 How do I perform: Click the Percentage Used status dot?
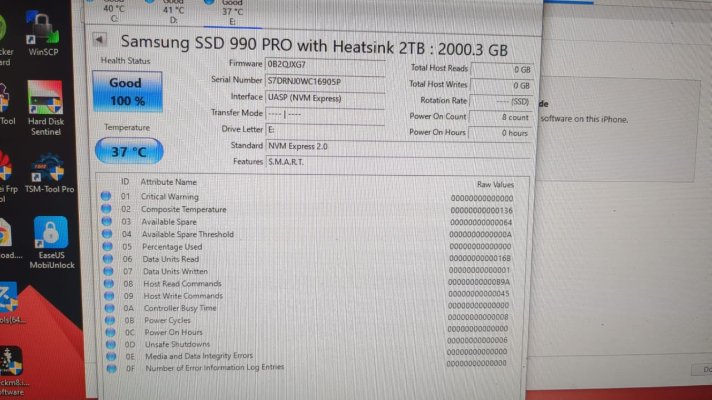[x=108, y=246]
